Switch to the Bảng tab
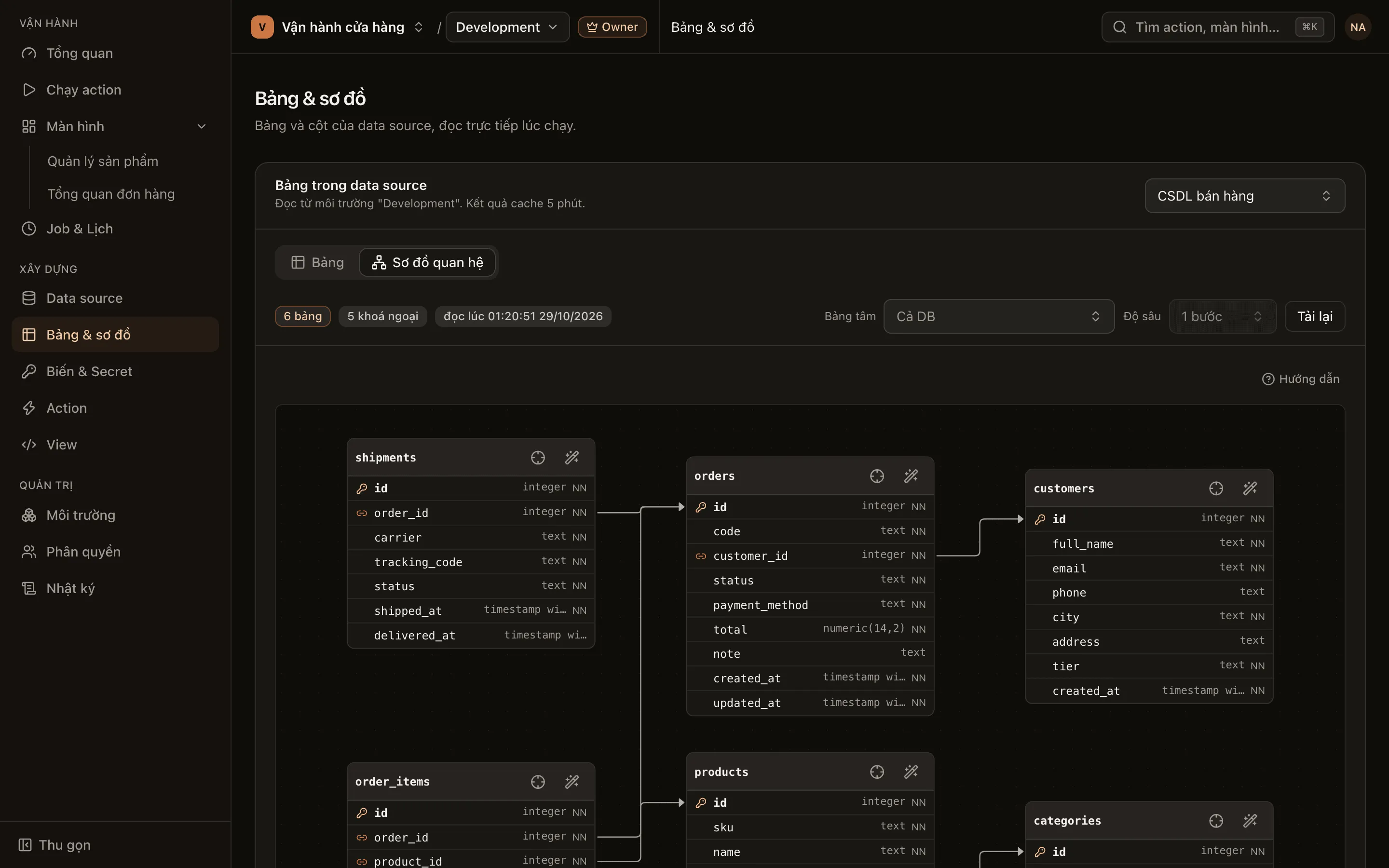Image resolution: width=1389 pixels, height=868 pixels. point(317,262)
